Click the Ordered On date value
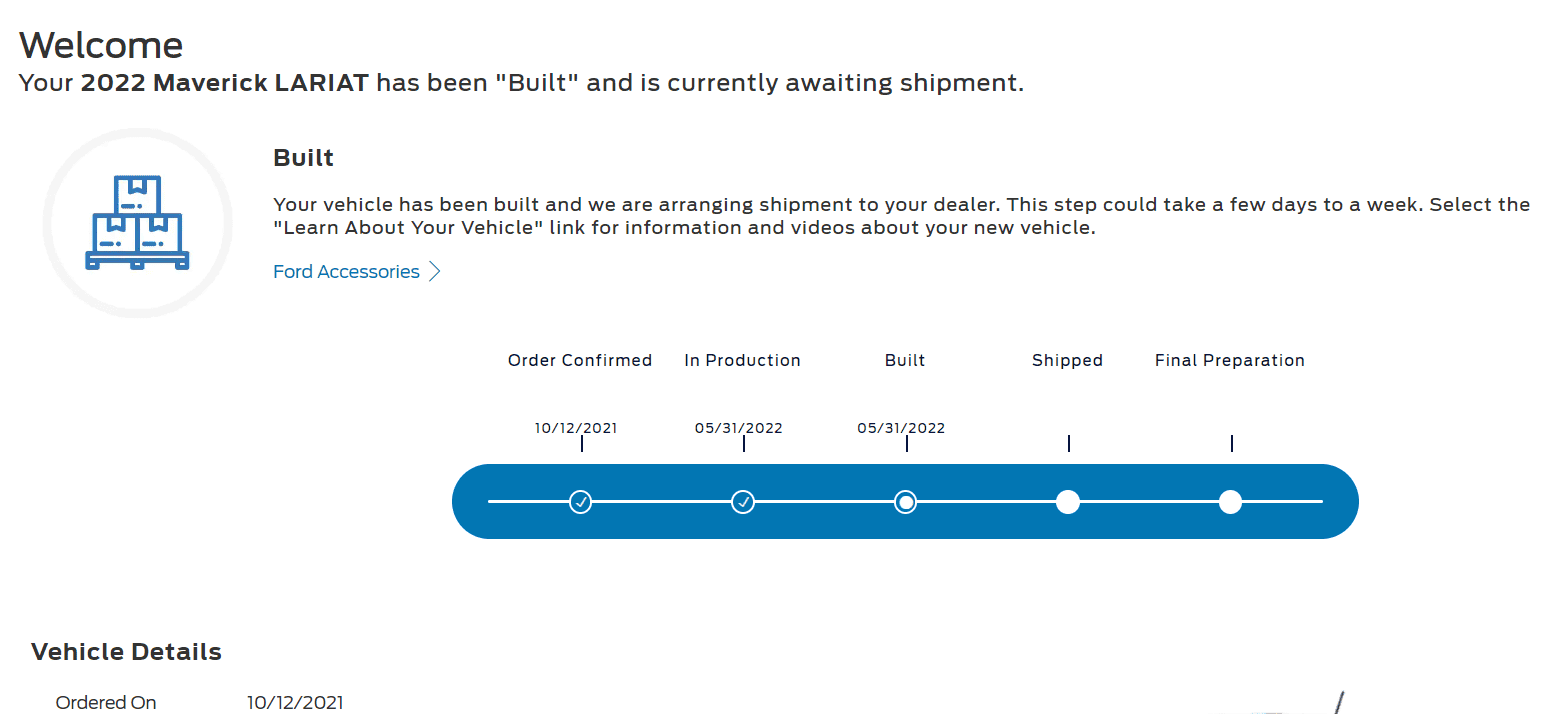Screen dimensions: 1545x714 tap(295, 703)
